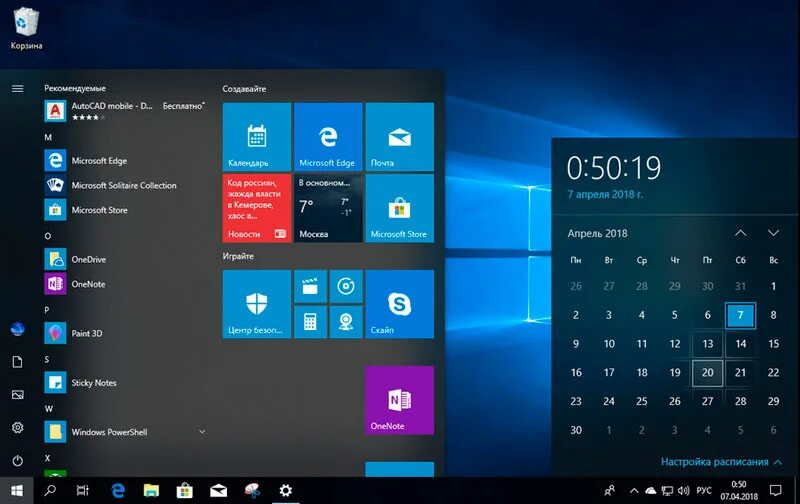800x504 pixels.
Task: Open the Microsoft Edge tile
Action: click(x=328, y=137)
